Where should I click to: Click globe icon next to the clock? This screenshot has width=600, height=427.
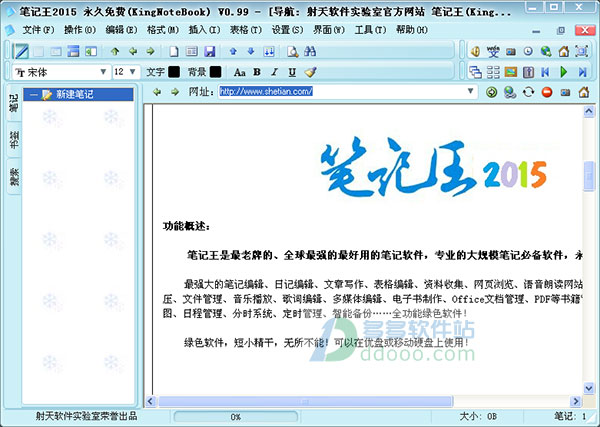pos(546,51)
